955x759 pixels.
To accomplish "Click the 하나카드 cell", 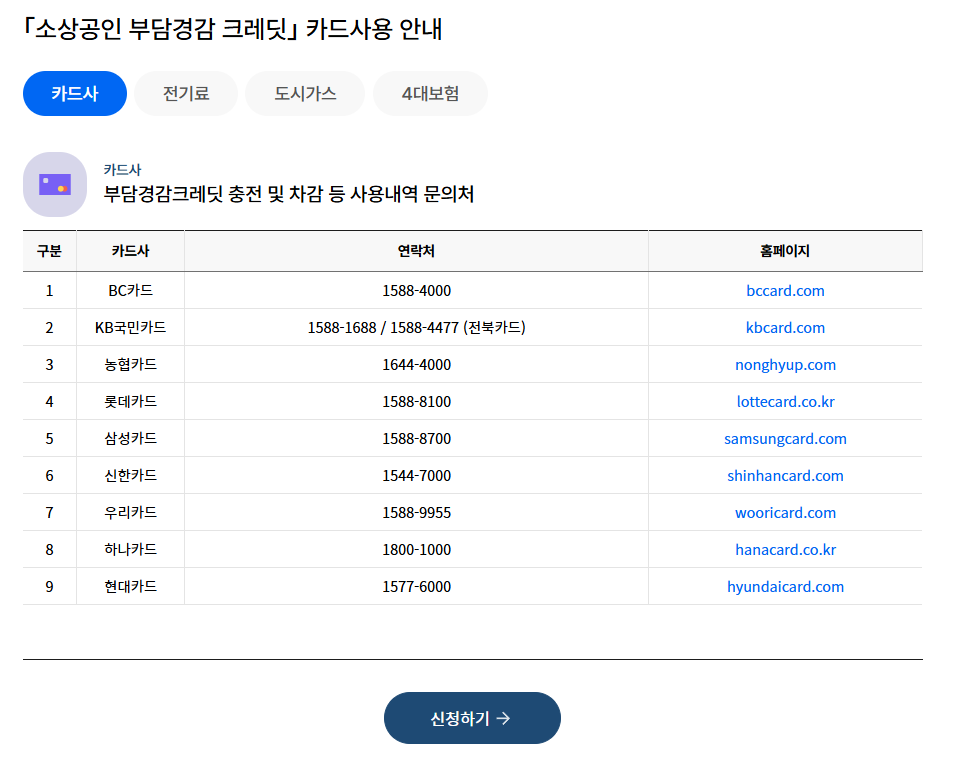I will click(130, 549).
